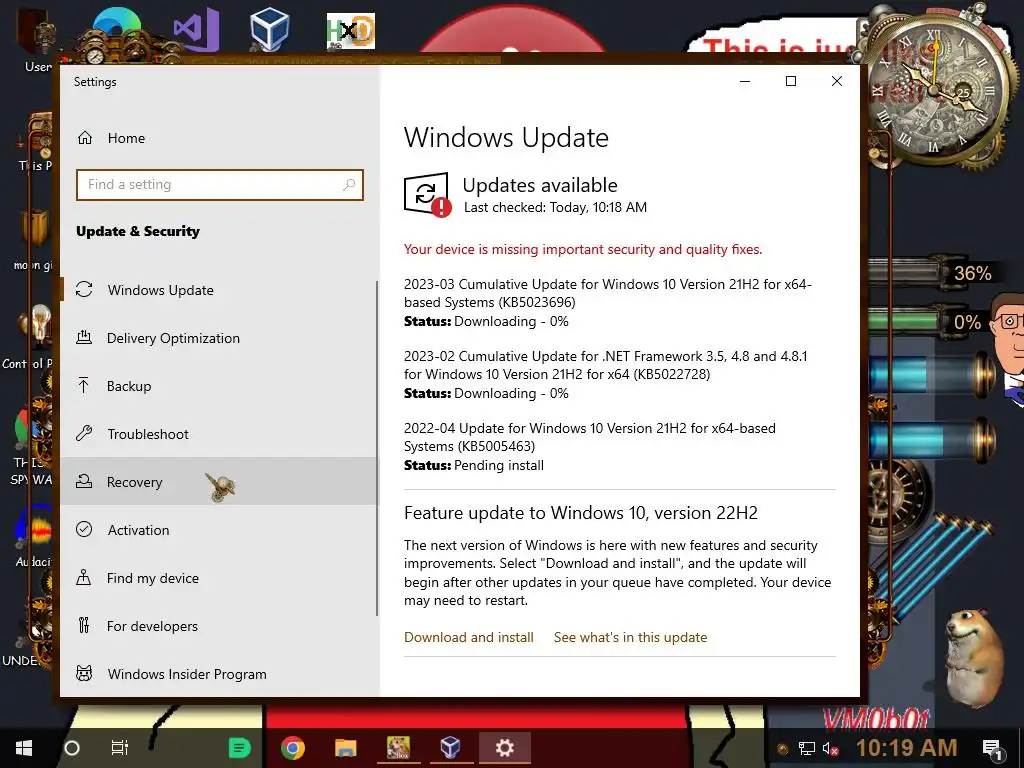Minimize the Settings window
Image resolution: width=1024 pixels, height=768 pixels.
744,81
